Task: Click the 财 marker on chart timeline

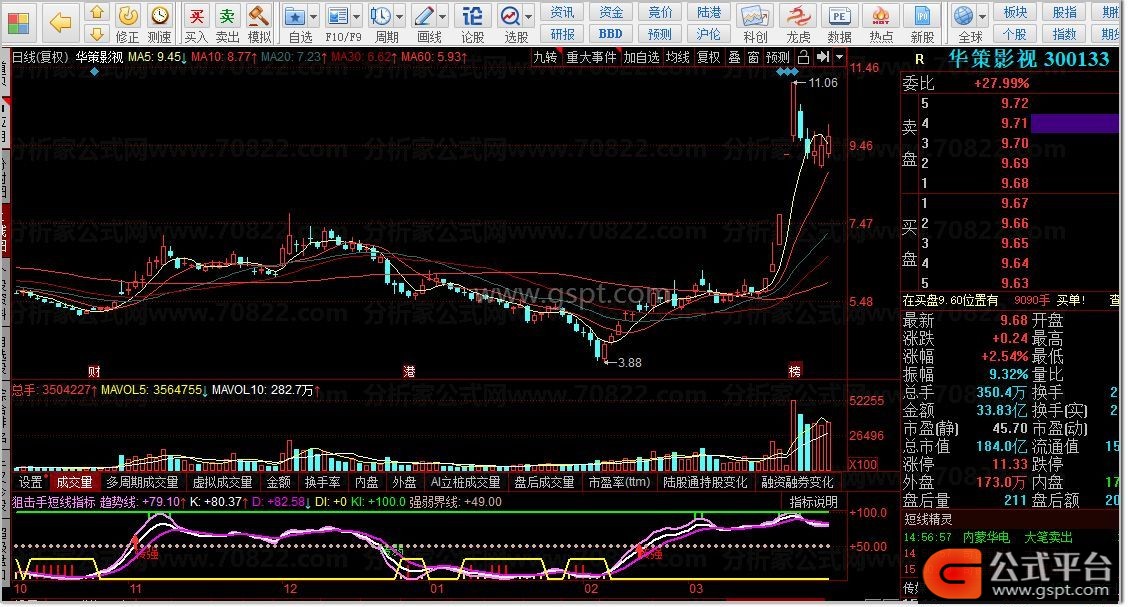Action: [94, 371]
